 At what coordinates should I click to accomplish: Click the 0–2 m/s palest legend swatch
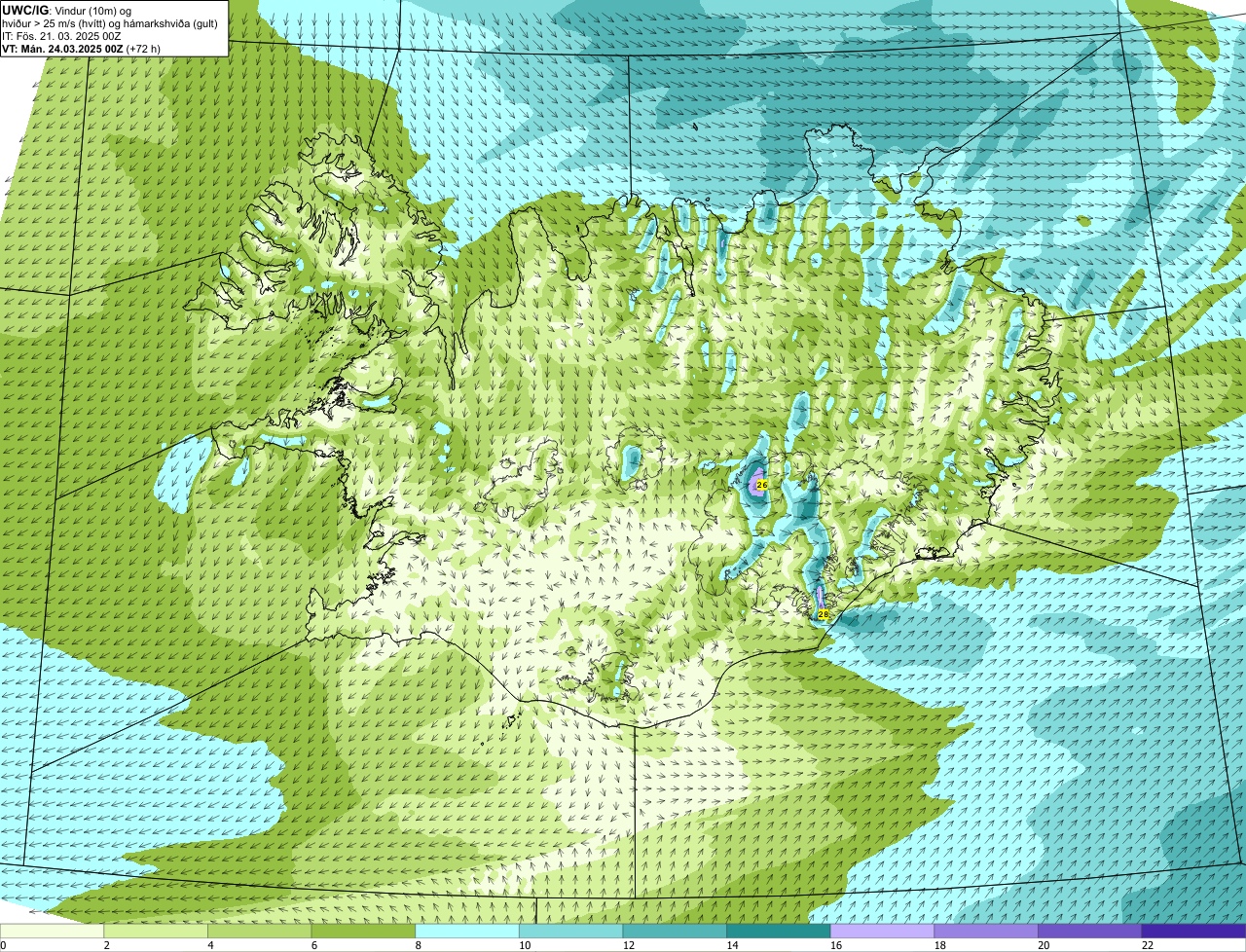52,931
